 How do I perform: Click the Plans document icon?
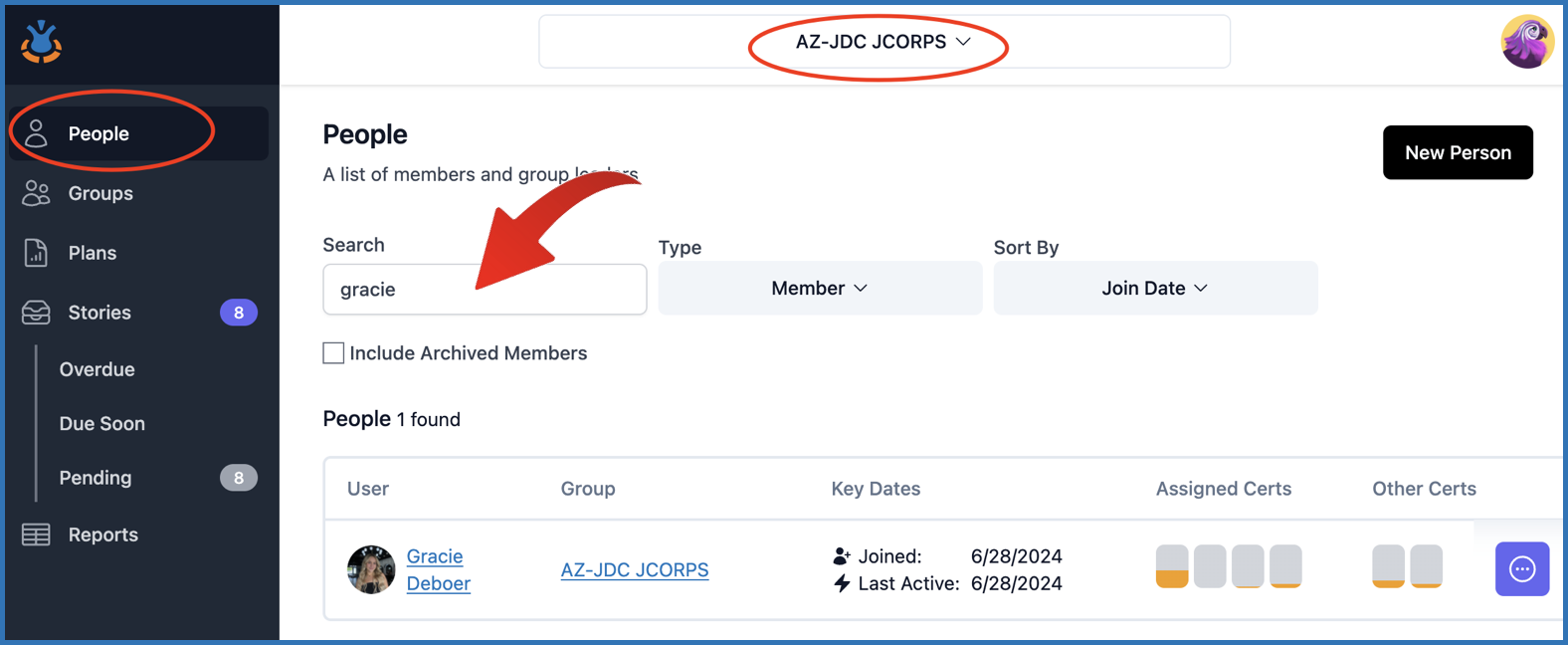37,253
